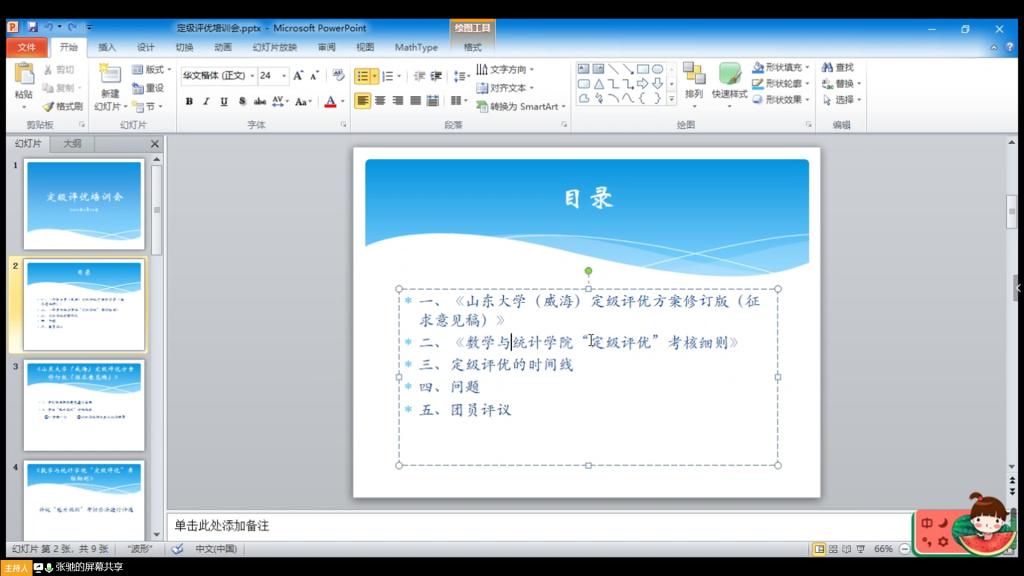This screenshot has width=1024, height=576.
Task: Center-align the paragraph text
Action: pos(380,101)
